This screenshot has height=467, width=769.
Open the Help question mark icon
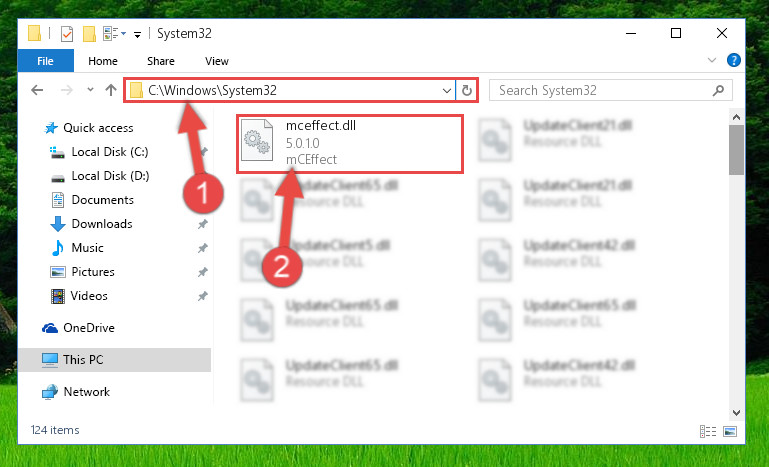734,60
